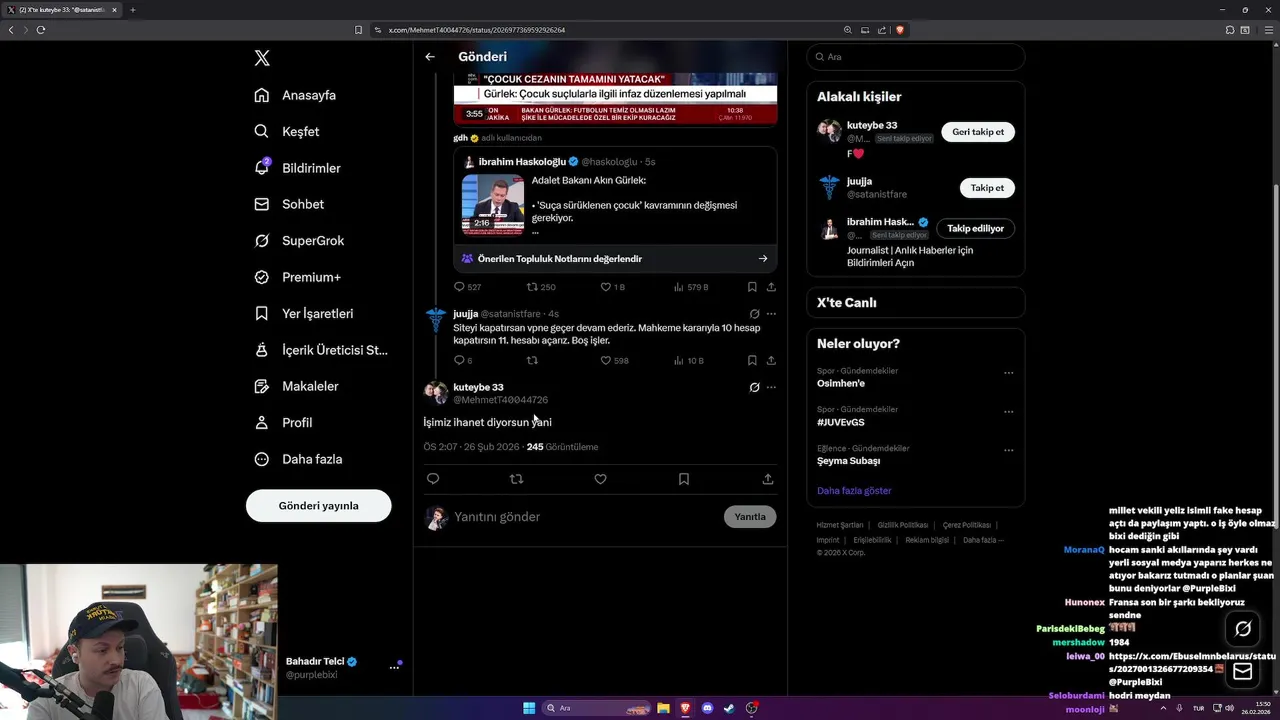Repost juujja's comment
The width and height of the screenshot is (1280, 720).
[x=532, y=360]
